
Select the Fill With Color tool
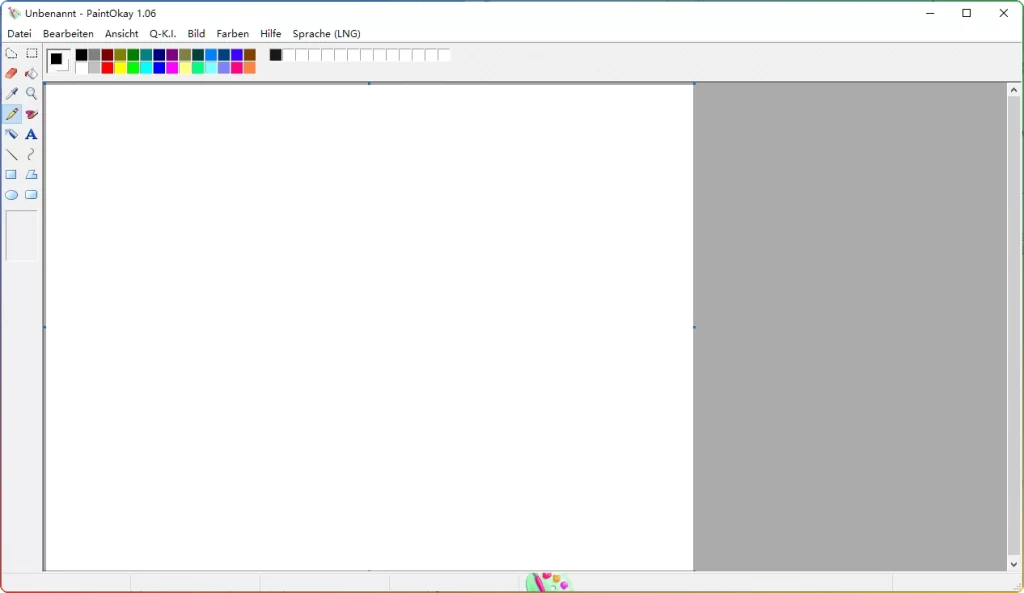click(x=31, y=73)
